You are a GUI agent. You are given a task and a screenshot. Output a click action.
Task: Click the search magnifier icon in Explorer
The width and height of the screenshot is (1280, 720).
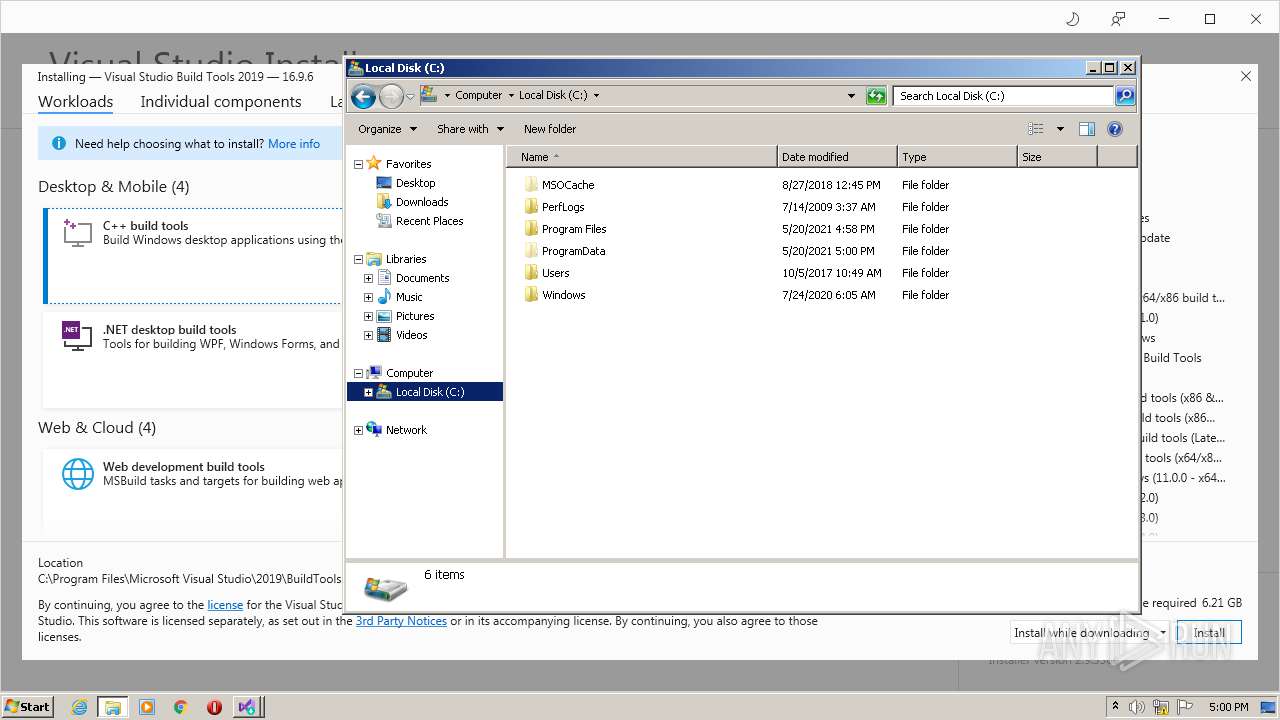[1125, 96]
